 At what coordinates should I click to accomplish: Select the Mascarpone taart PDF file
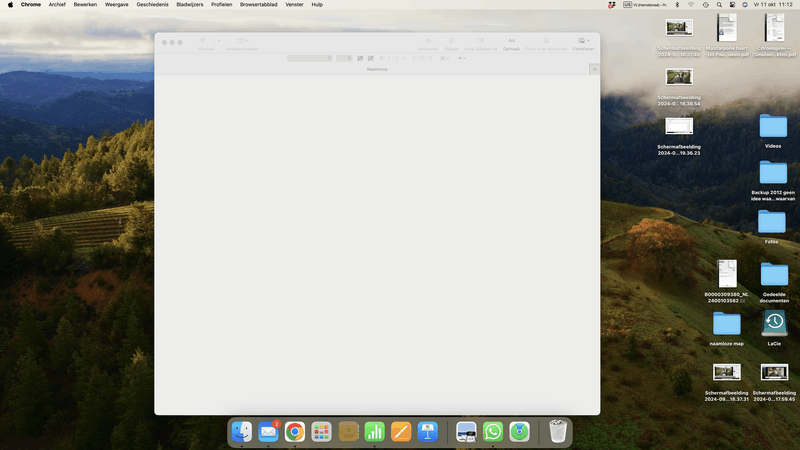tap(727, 28)
